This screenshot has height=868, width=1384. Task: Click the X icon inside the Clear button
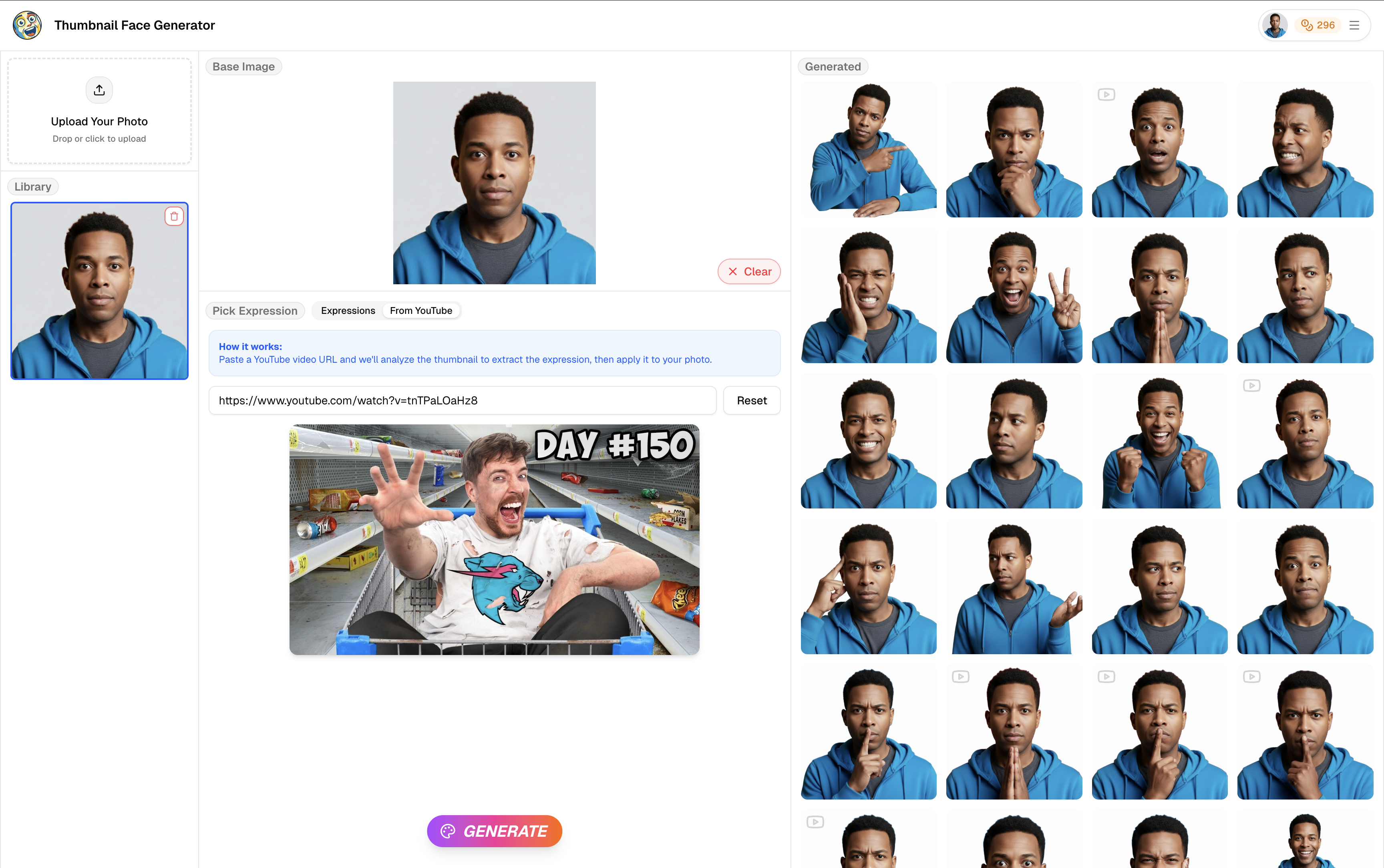[x=732, y=271]
